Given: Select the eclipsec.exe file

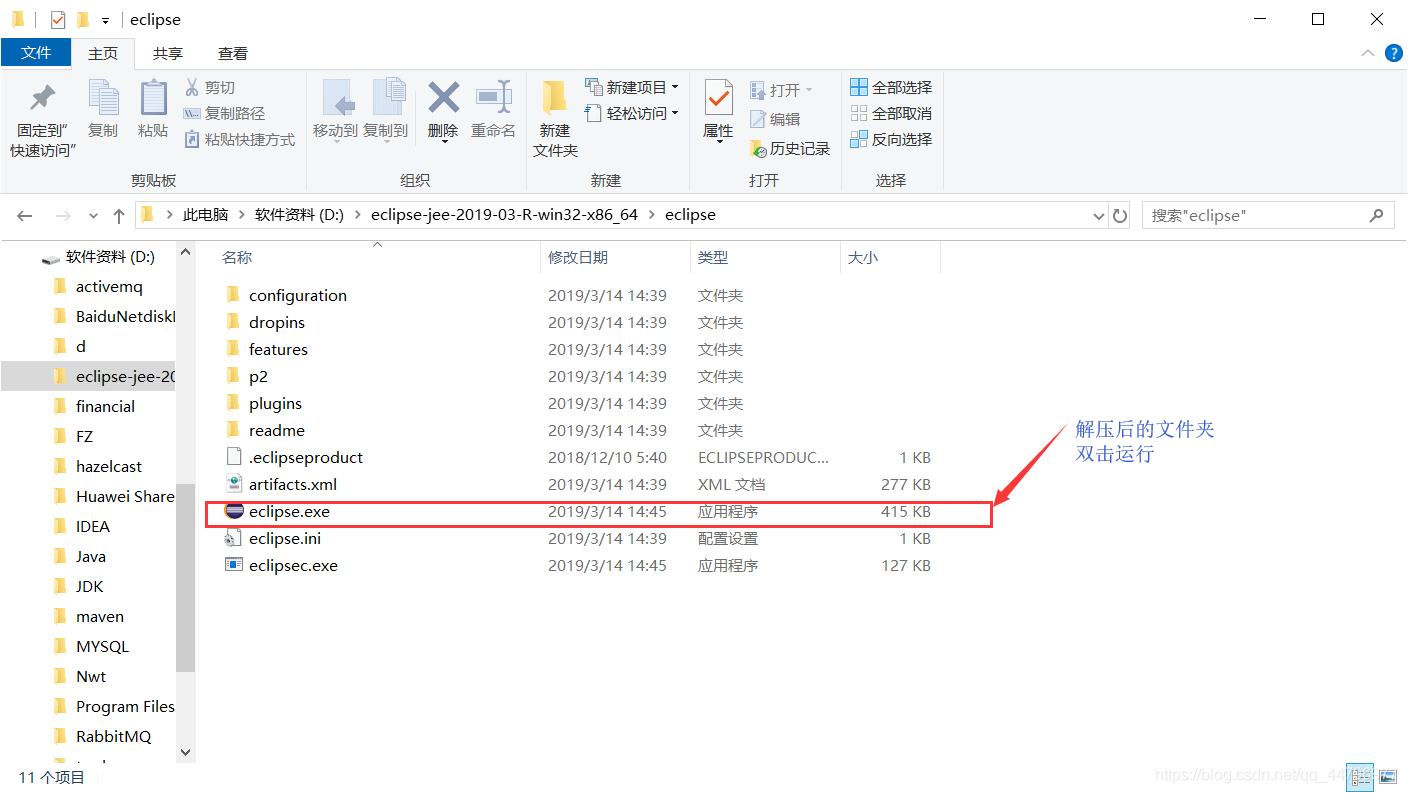Looking at the screenshot, I should [x=293, y=565].
